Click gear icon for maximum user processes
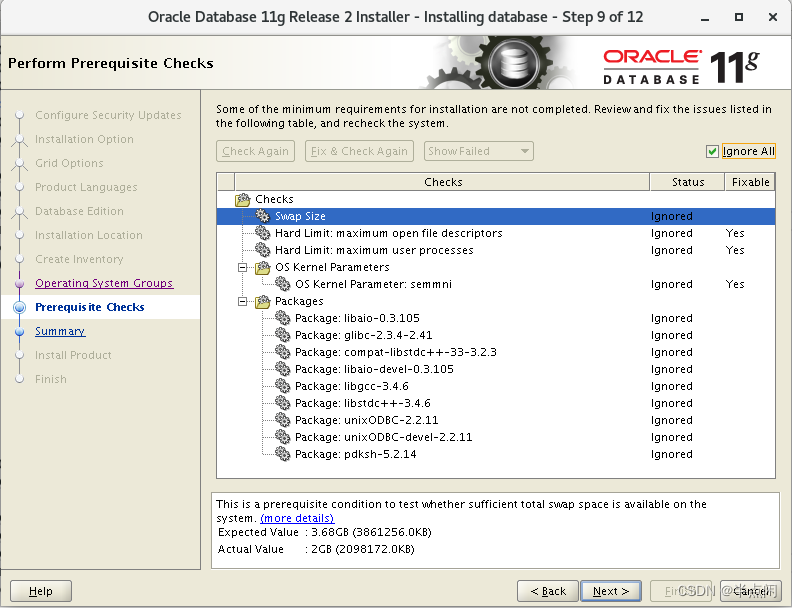This screenshot has height=608, width=792. coord(262,250)
